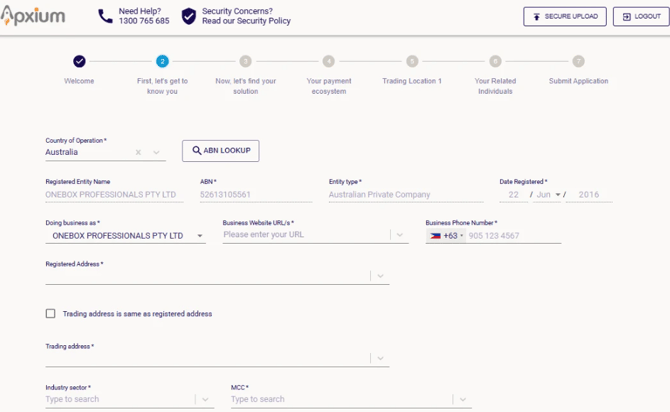Click the SECURE UPLOAD button
The width and height of the screenshot is (670, 412).
(x=565, y=17)
